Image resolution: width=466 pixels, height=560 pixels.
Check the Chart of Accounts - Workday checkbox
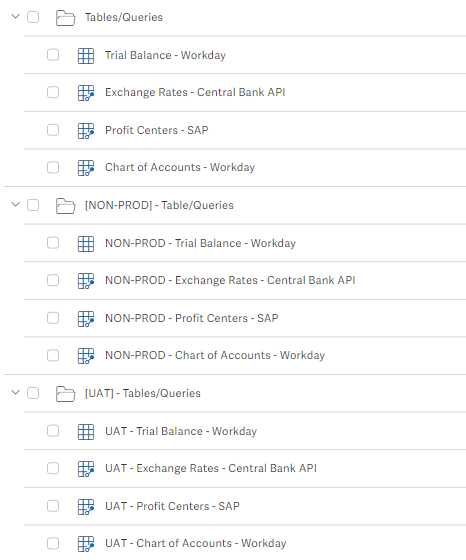[x=53, y=167]
